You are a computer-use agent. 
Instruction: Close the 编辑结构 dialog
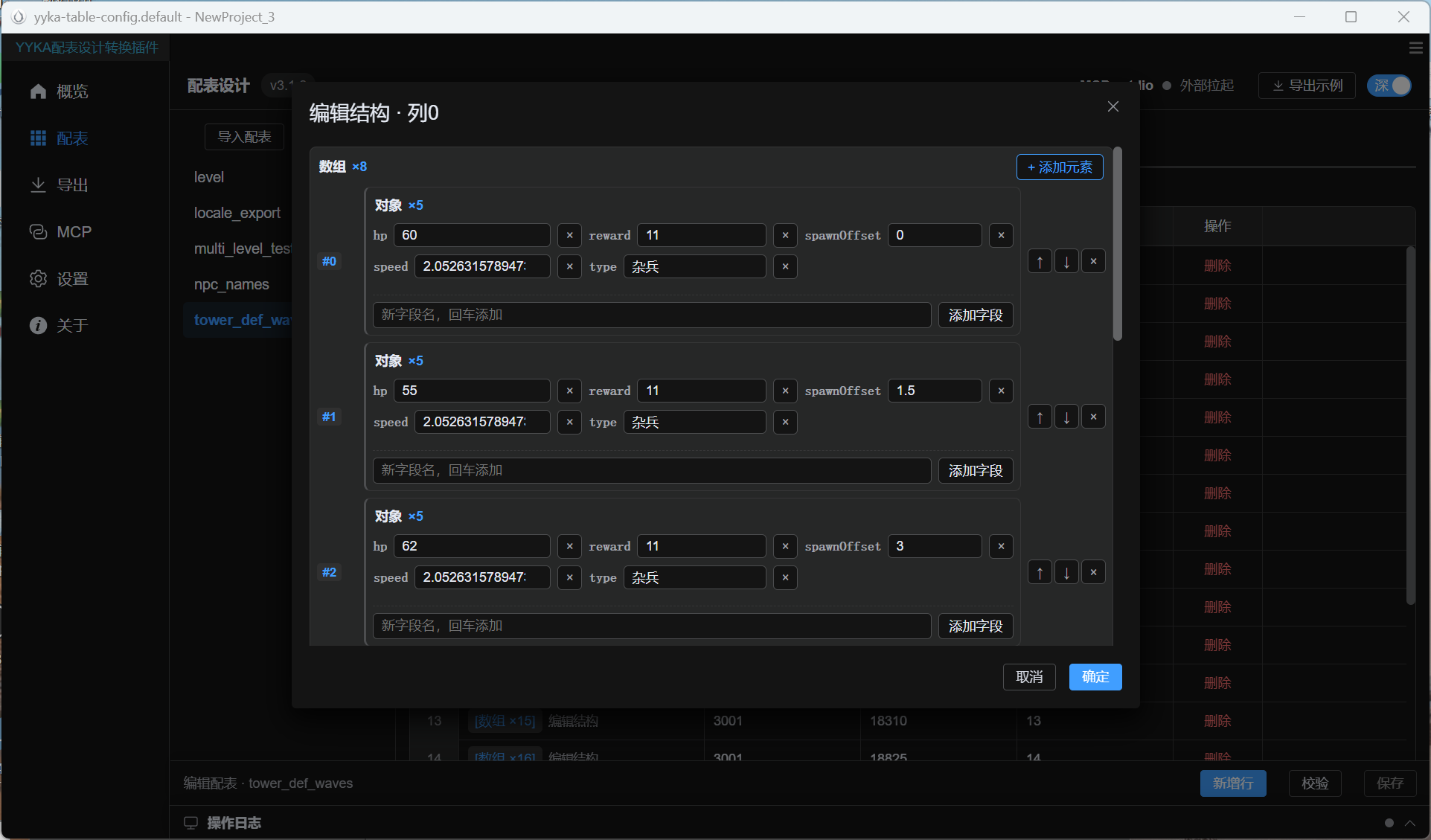(1113, 106)
